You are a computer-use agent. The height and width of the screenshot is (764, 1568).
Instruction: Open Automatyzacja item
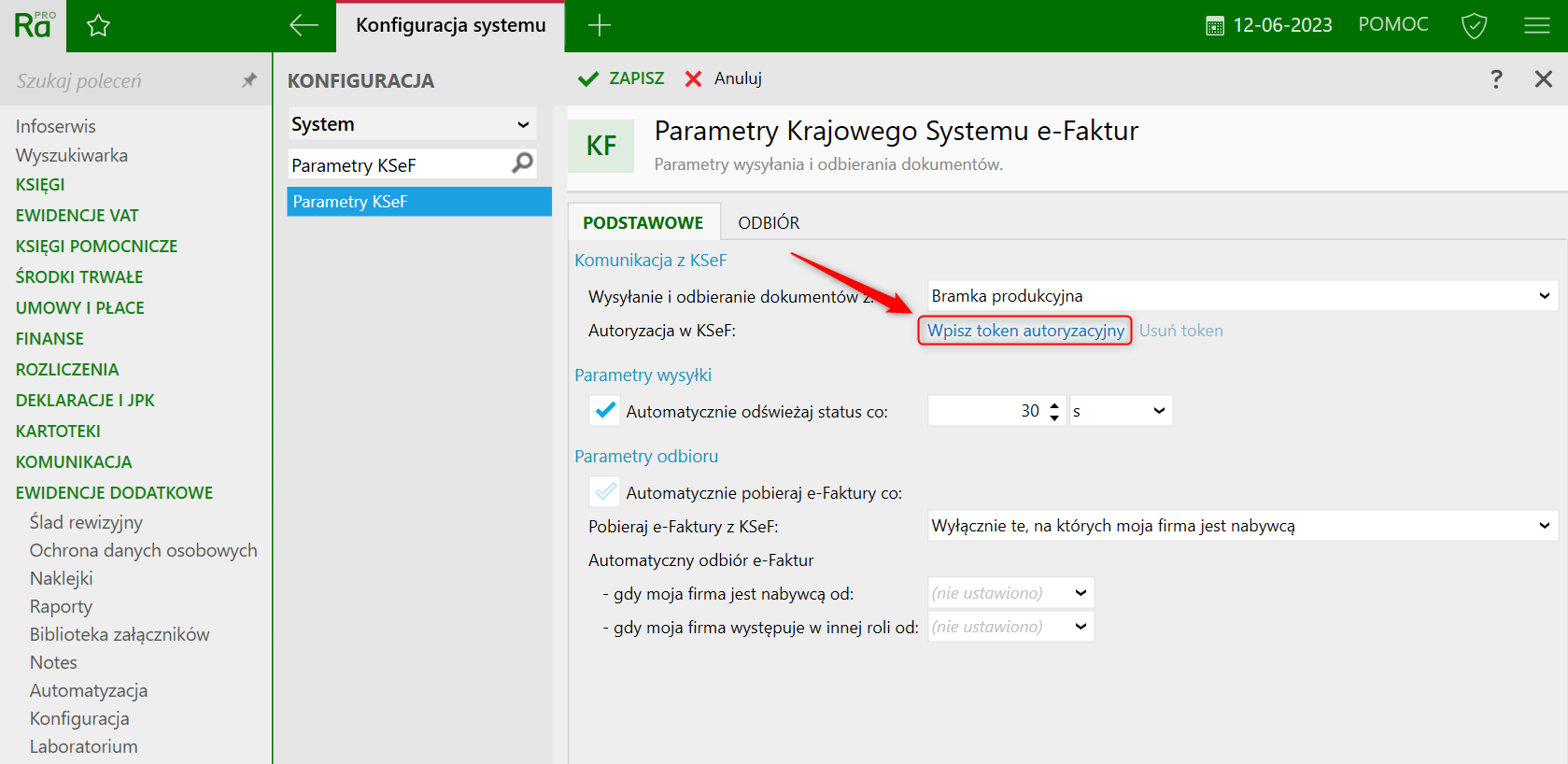[x=89, y=690]
